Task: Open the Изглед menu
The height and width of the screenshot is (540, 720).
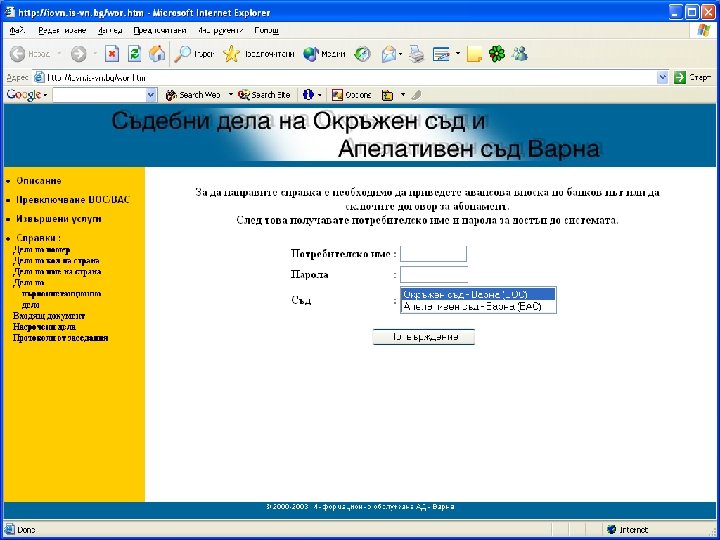Action: click(110, 30)
